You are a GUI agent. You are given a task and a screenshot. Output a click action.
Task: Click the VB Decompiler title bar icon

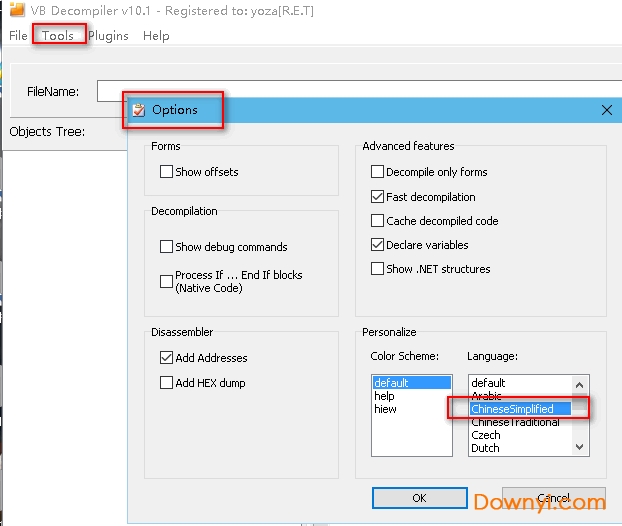pos(15,9)
